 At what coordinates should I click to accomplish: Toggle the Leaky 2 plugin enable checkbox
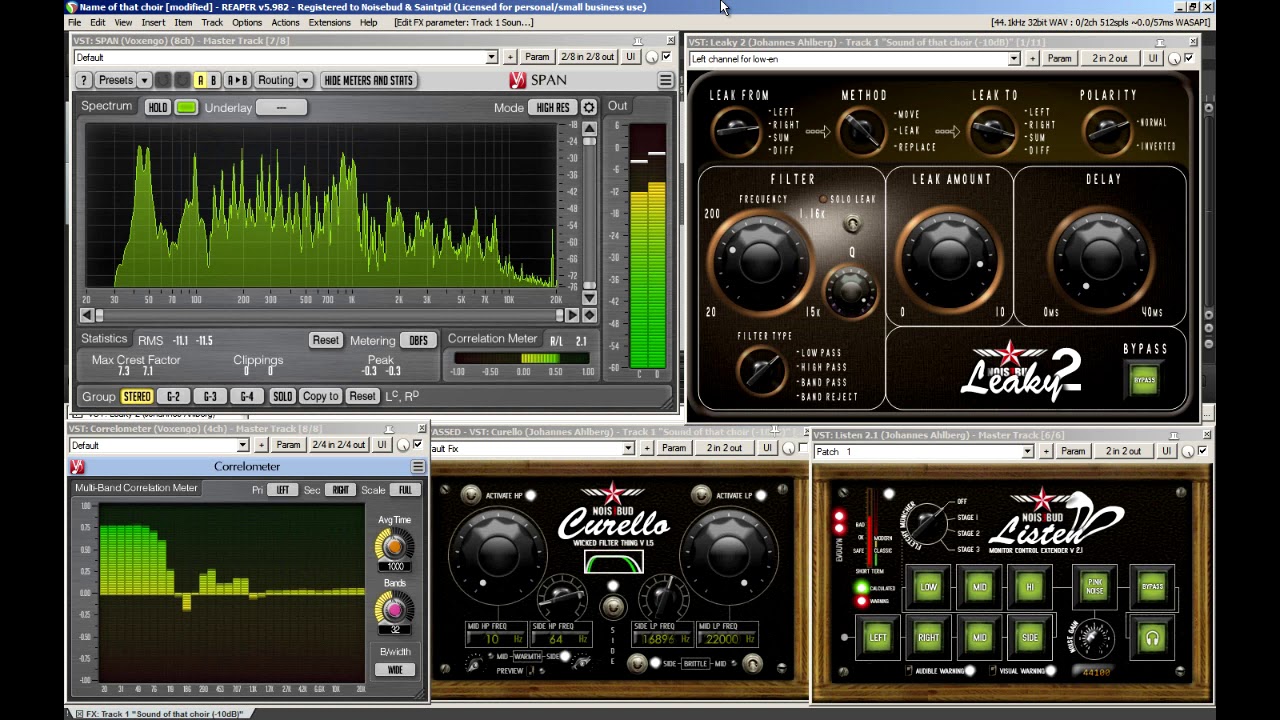[x=1189, y=58]
